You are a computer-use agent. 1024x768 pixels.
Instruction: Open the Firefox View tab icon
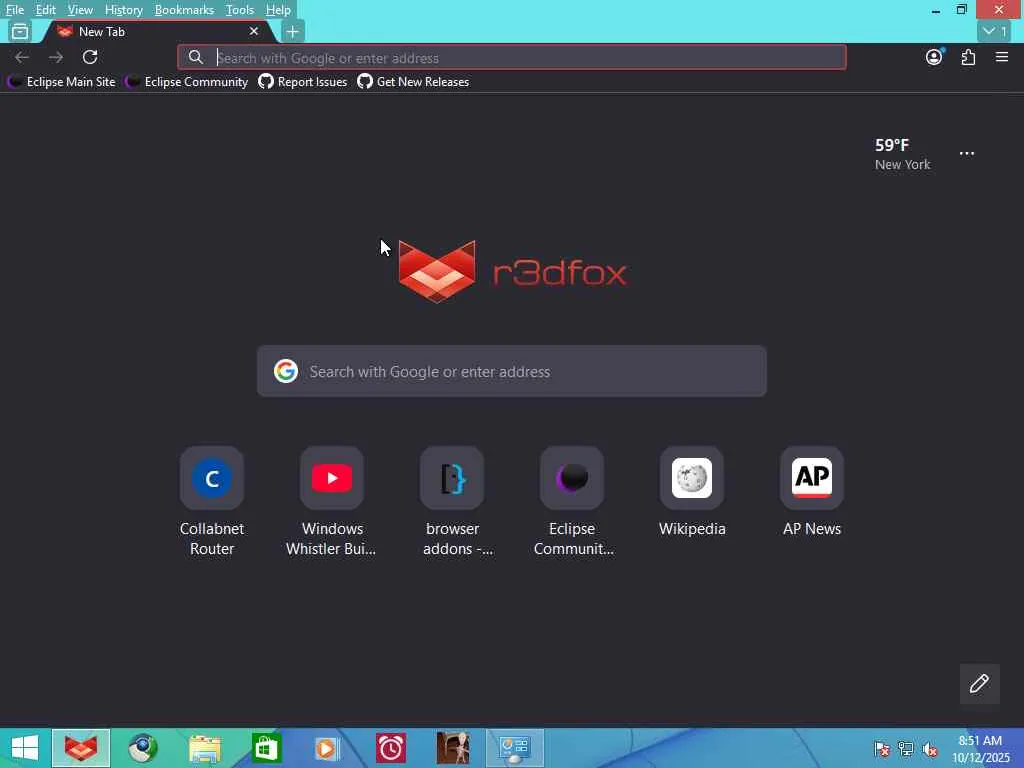tap(20, 31)
